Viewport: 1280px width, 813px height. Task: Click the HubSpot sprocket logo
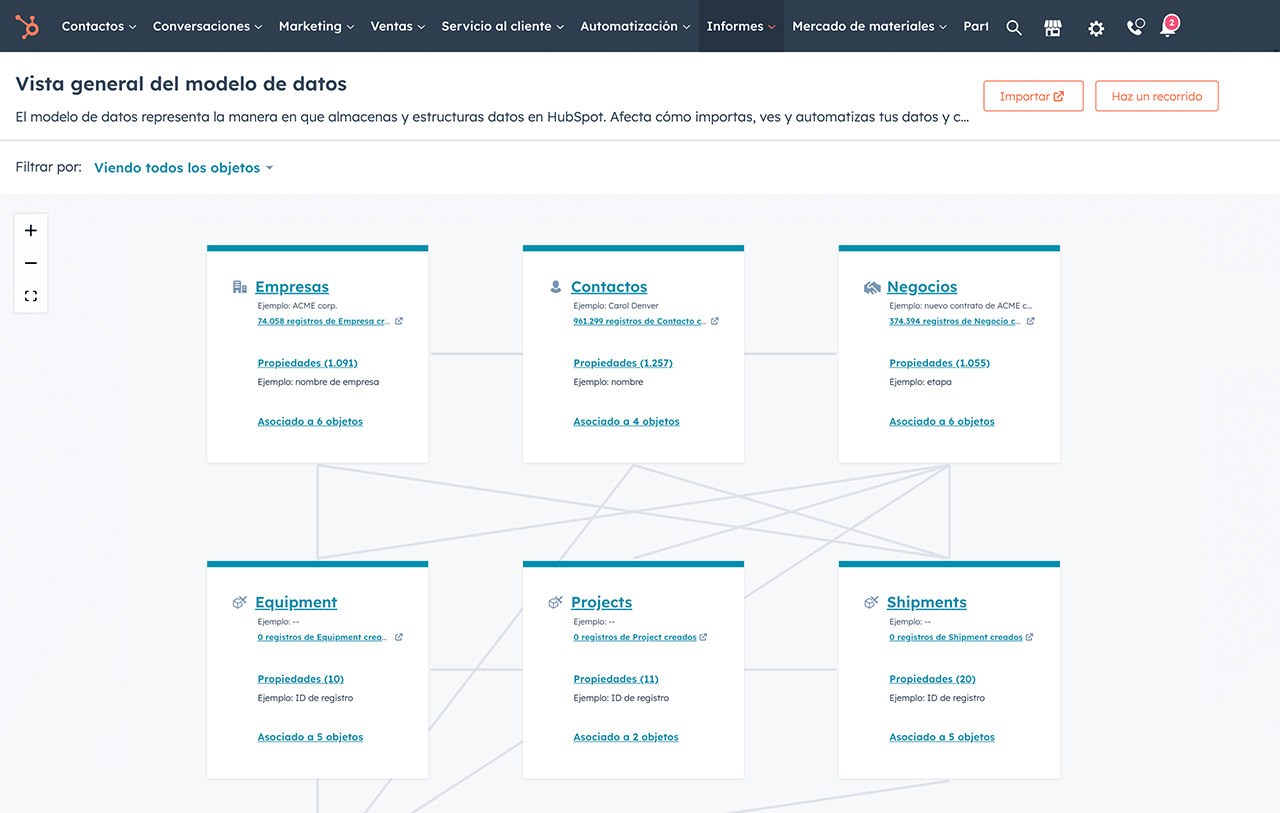pyautogui.click(x=27, y=27)
